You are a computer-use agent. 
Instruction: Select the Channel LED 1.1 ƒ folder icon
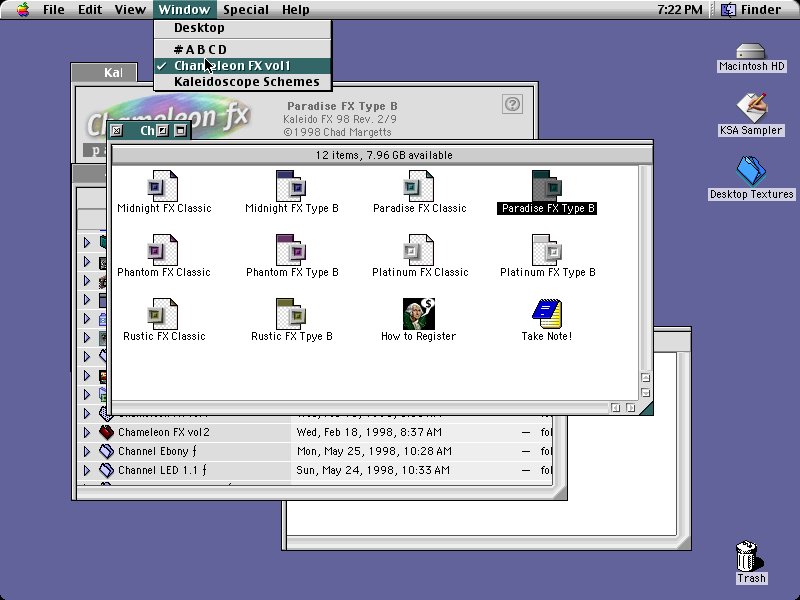pos(106,470)
